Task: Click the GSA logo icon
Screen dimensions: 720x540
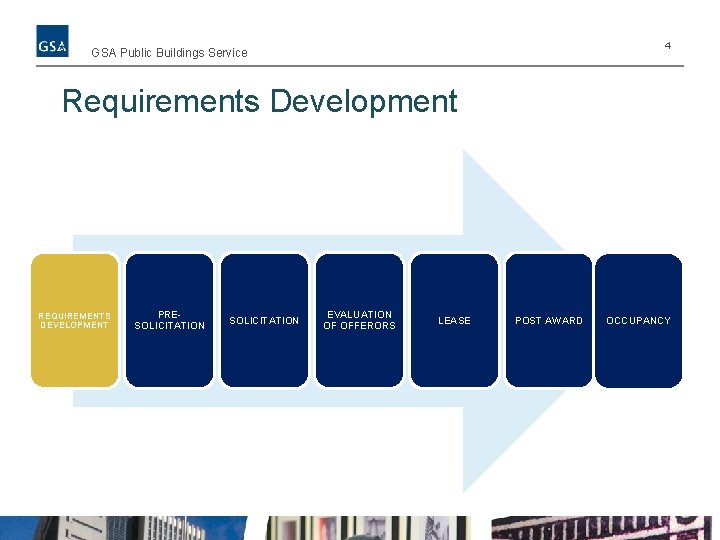Action: coord(52,41)
